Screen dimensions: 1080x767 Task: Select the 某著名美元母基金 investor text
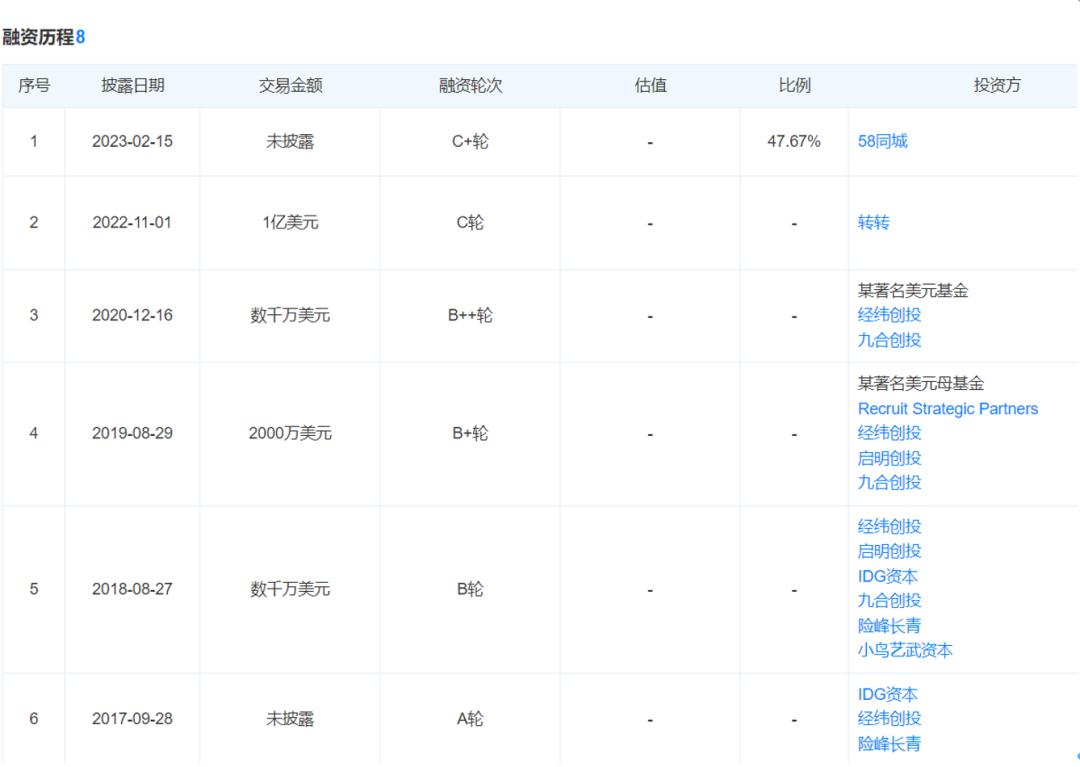pos(921,384)
